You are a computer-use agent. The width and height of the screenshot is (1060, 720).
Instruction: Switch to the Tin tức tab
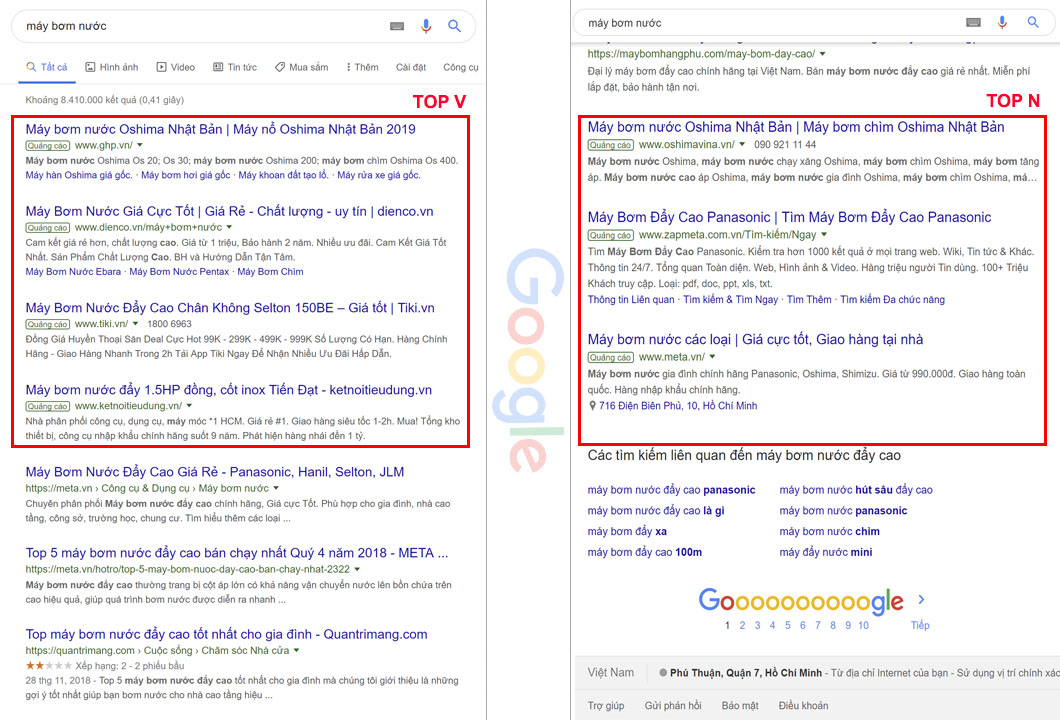(x=235, y=67)
